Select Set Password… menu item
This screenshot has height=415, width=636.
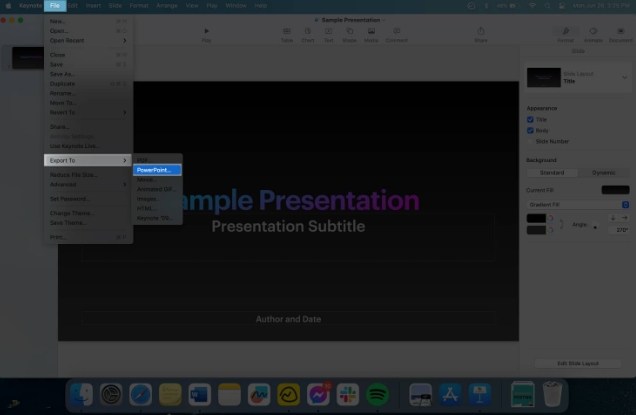(88, 199)
